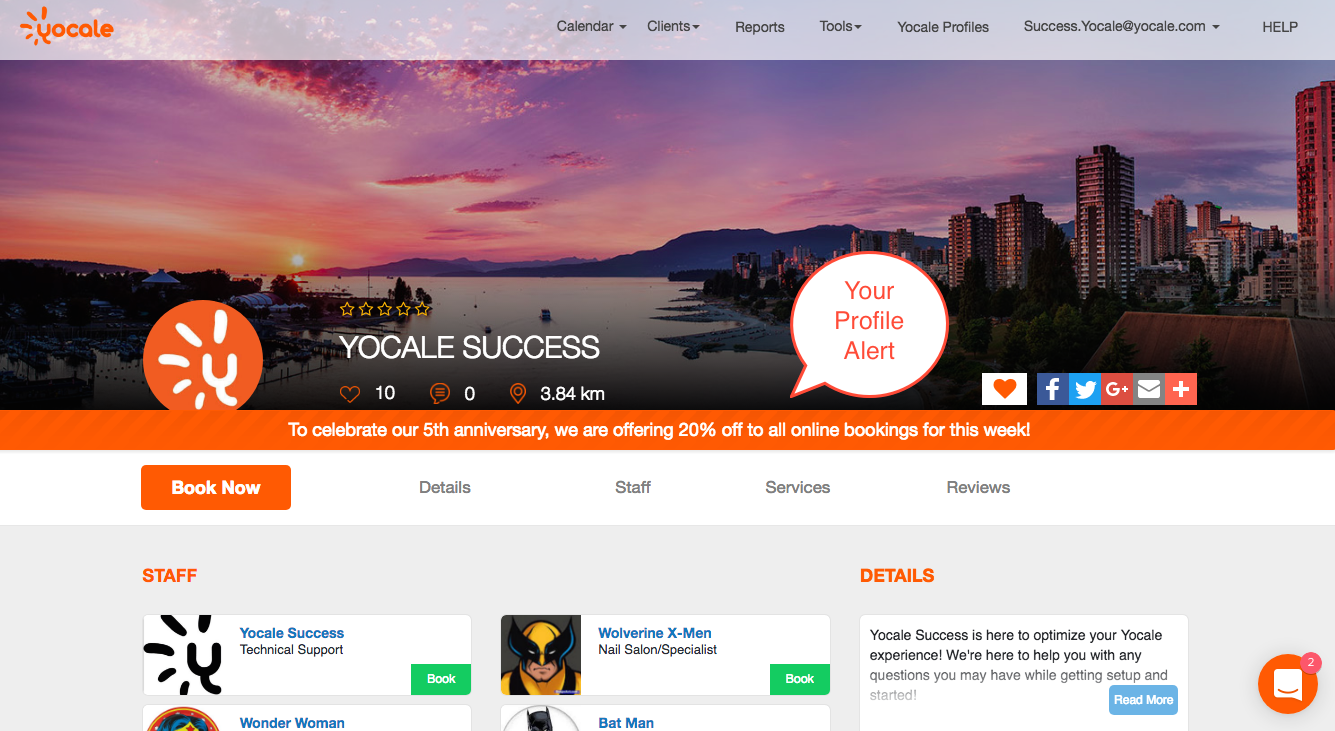The width and height of the screenshot is (1335, 731).
Task: Open the Success.Yocale@yocale.com account dropdown
Action: (1121, 26)
